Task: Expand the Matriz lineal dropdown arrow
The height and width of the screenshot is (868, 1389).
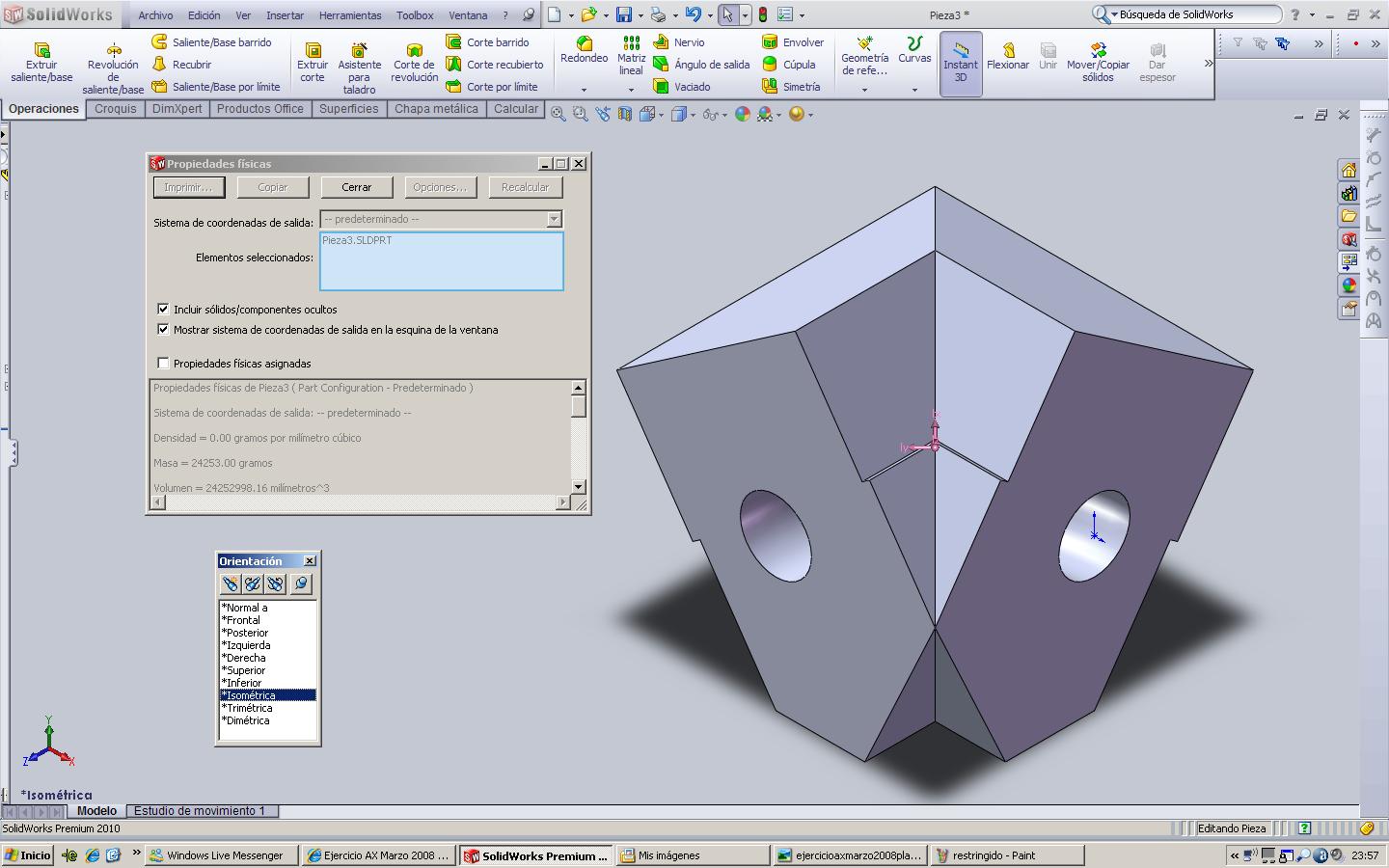Action: click(631, 90)
